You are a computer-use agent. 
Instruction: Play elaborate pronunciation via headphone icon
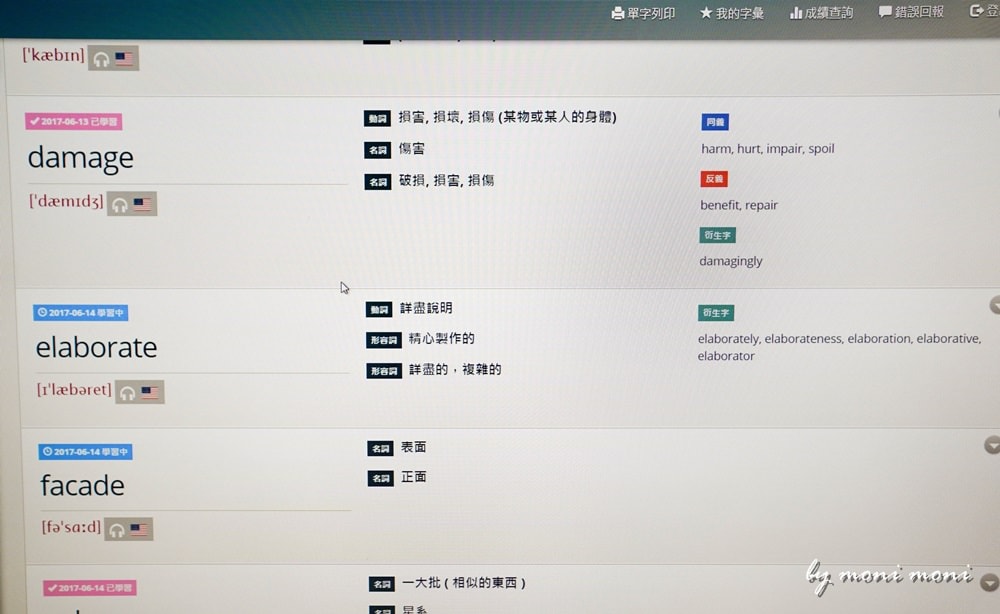(x=128, y=393)
